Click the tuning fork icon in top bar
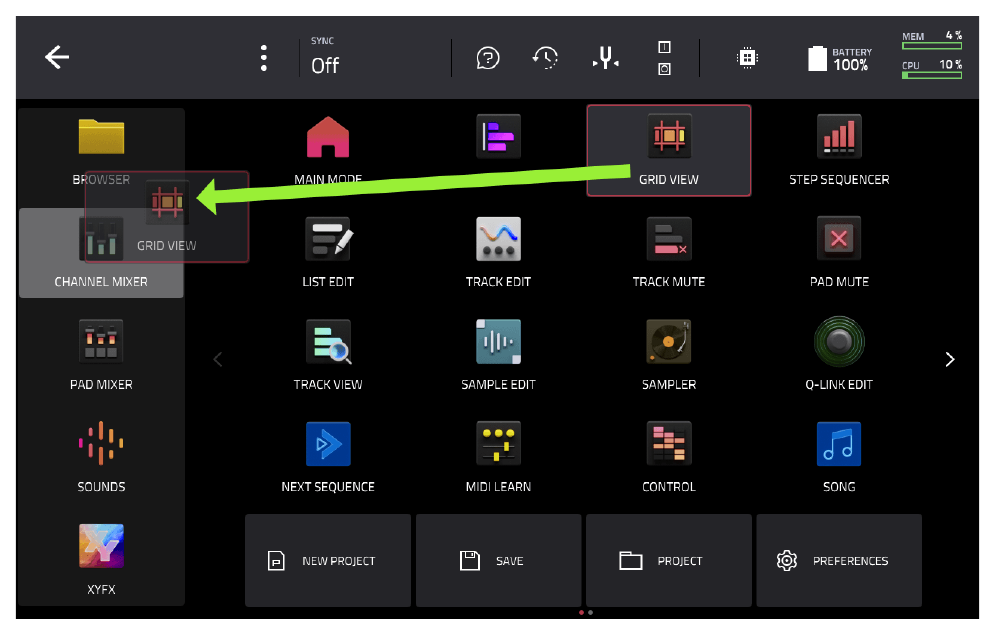Screen dimensions: 996x636 click(x=605, y=58)
